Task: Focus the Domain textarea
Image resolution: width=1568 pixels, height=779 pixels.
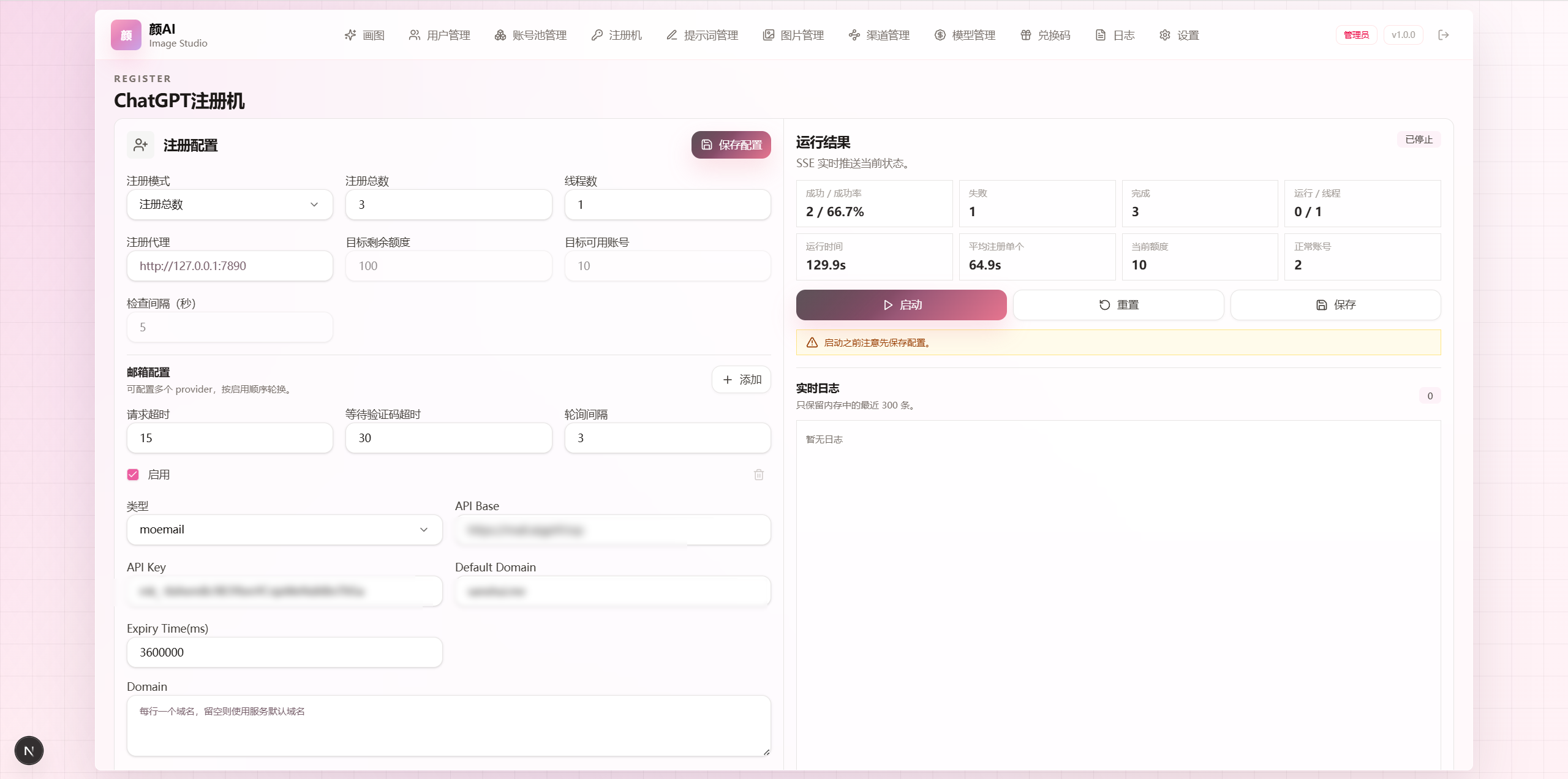Action: (x=449, y=726)
